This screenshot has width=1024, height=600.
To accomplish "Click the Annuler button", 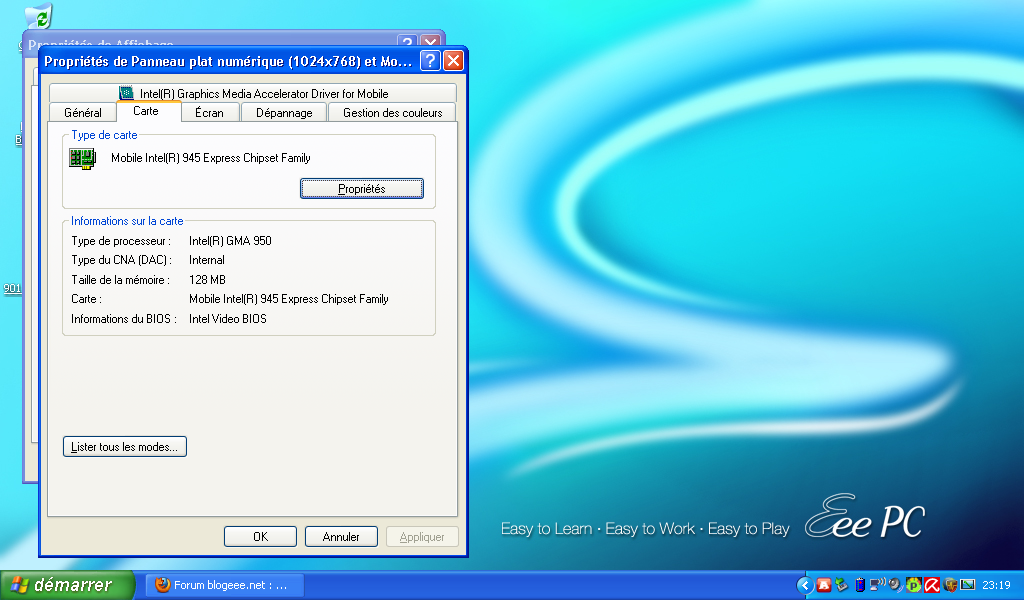I will (x=341, y=537).
